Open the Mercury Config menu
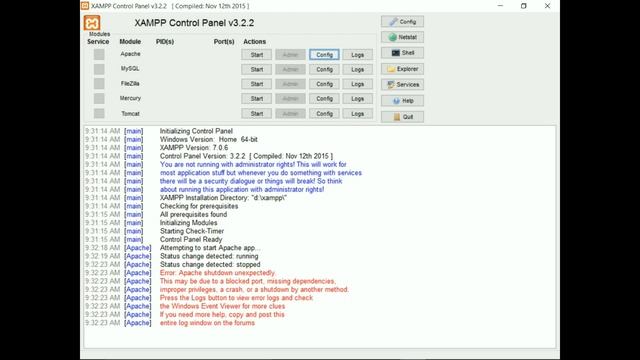 324,99
